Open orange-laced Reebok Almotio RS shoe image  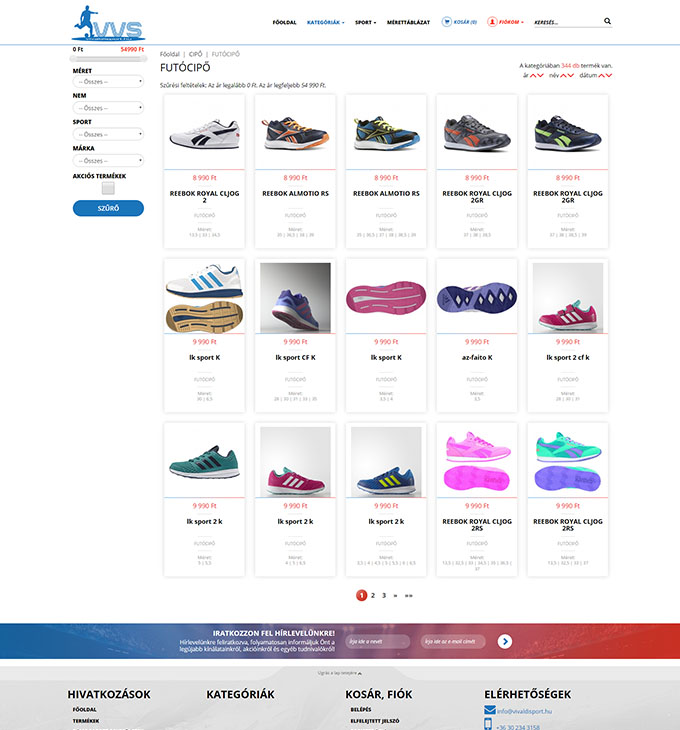[295, 133]
